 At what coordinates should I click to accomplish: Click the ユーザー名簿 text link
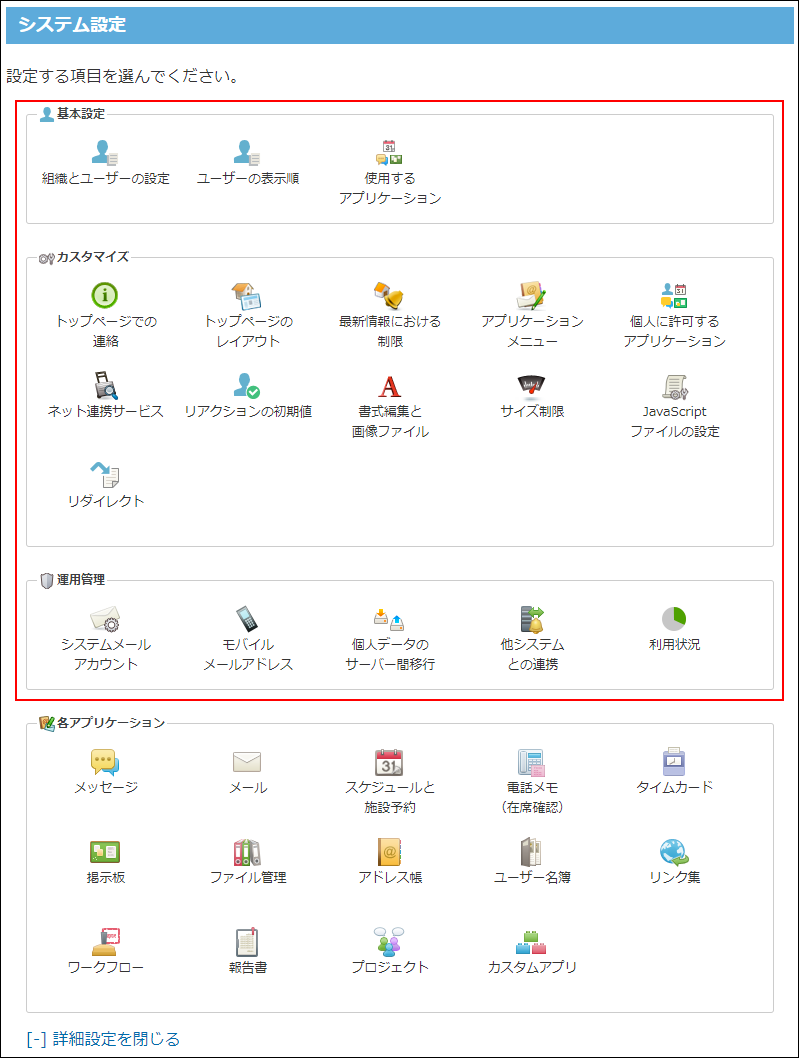click(532, 878)
